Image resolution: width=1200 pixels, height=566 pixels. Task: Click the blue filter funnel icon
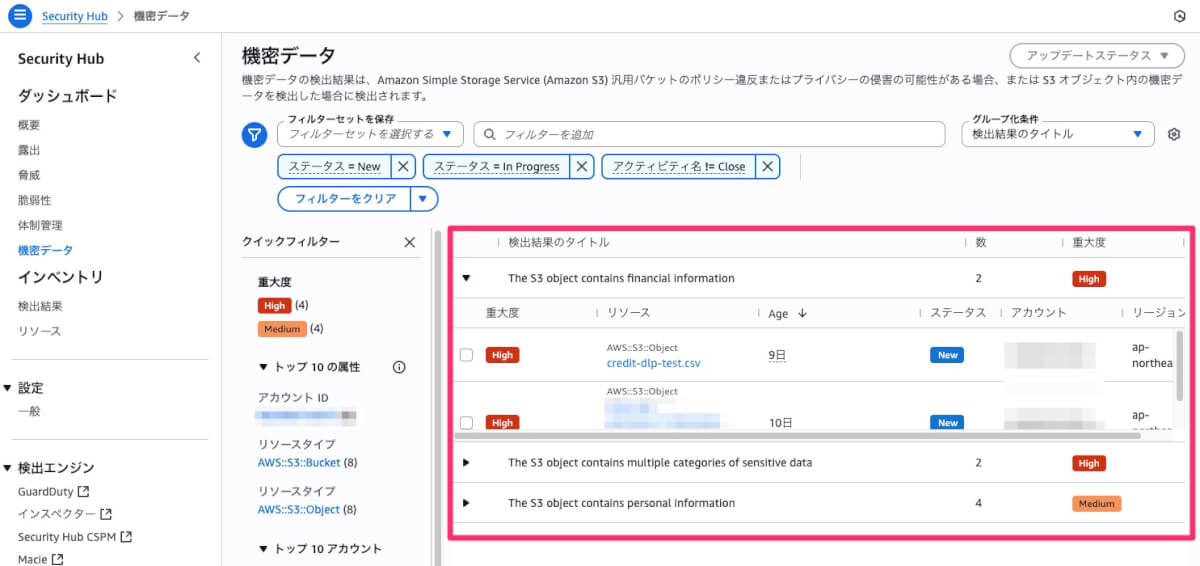click(255, 135)
